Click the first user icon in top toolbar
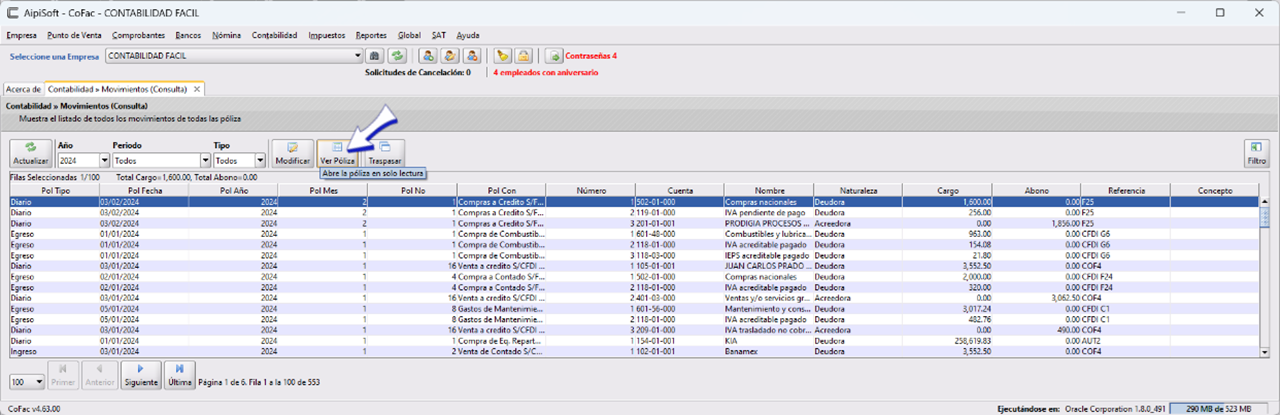The width and height of the screenshot is (1280, 416). point(428,56)
